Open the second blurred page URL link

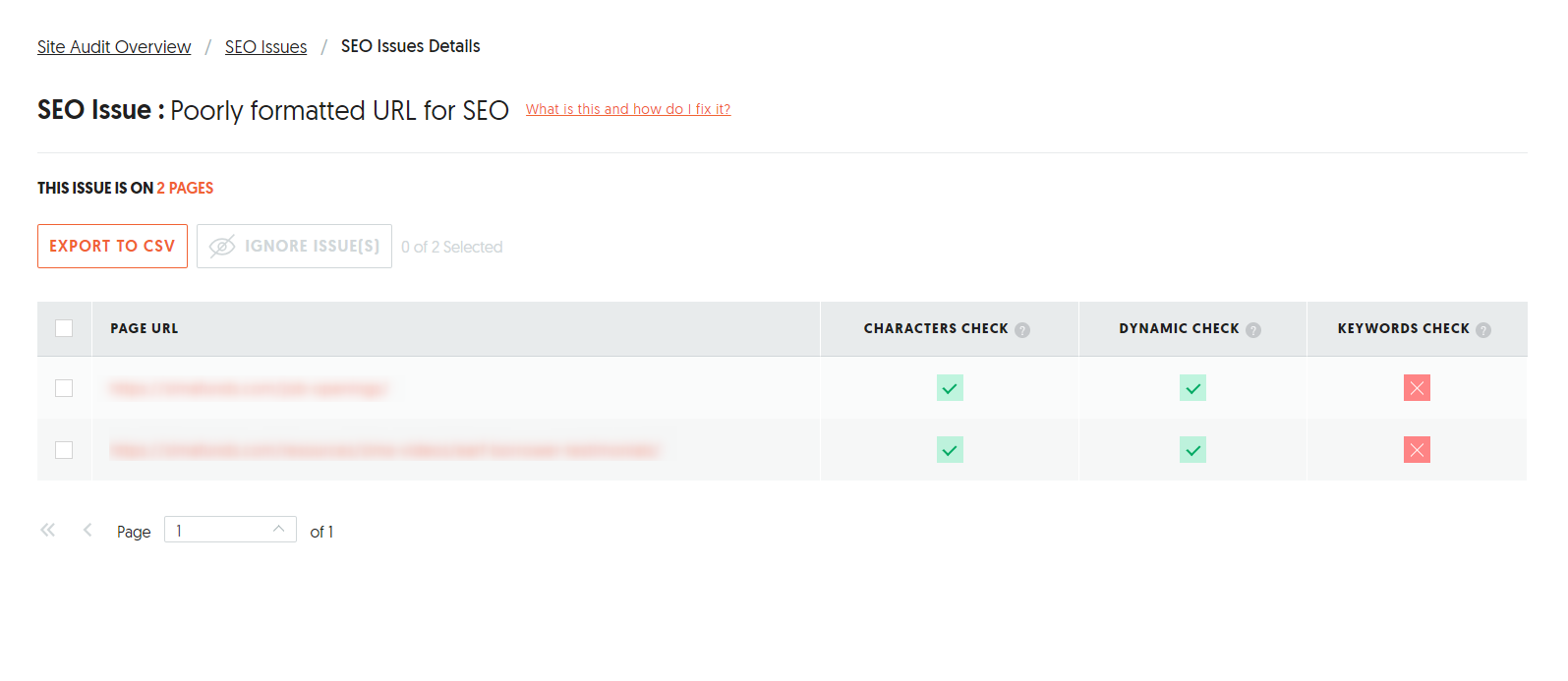click(x=384, y=450)
